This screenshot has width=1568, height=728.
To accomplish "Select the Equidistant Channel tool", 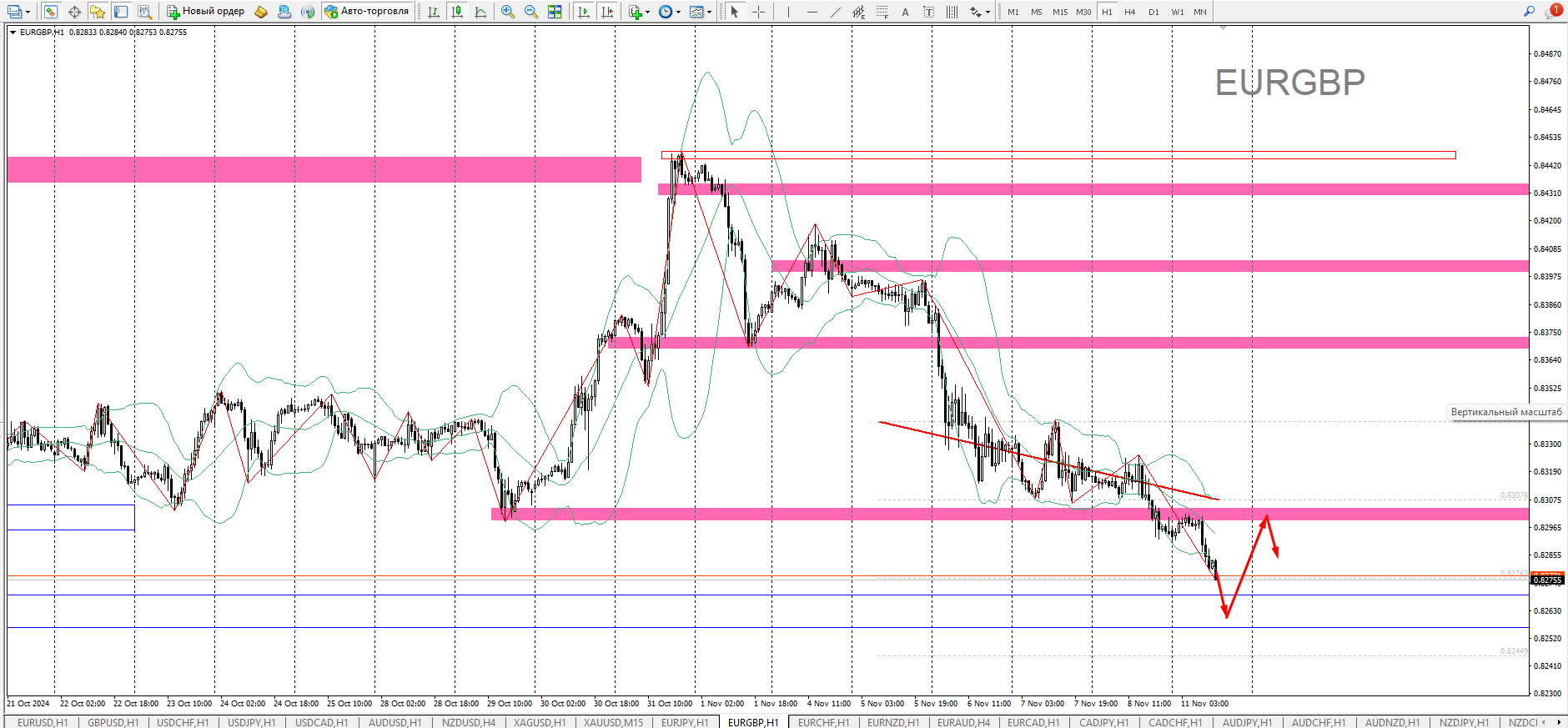I will pos(858,12).
